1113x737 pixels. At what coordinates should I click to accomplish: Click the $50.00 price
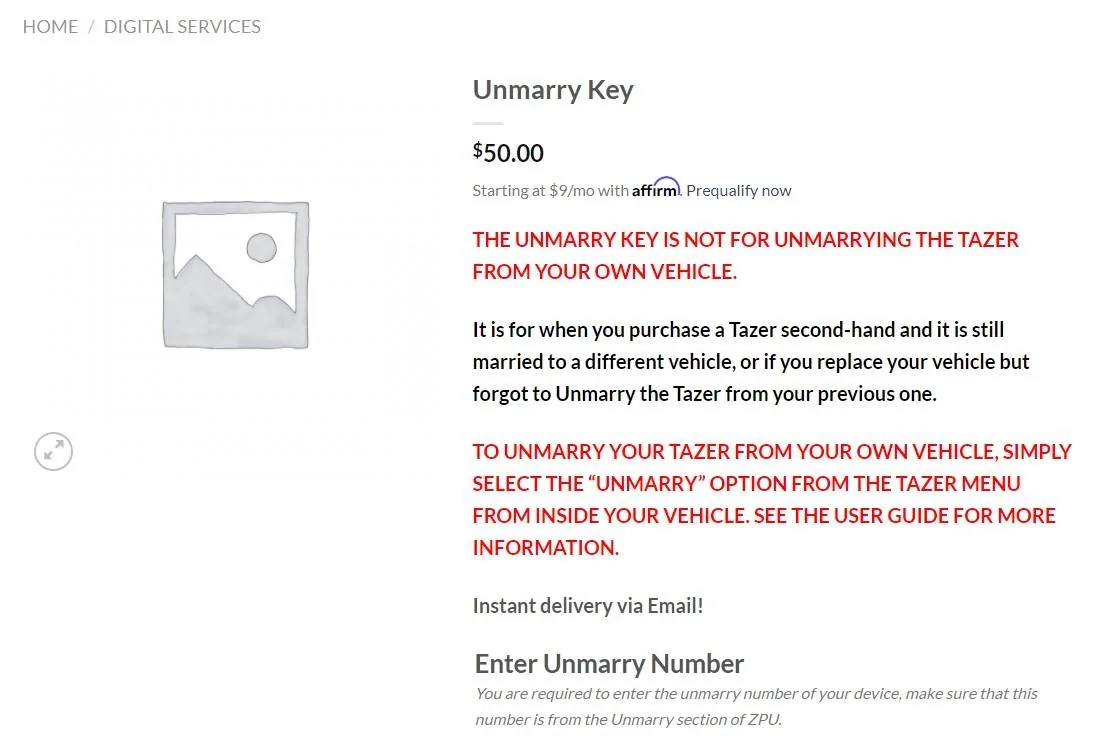click(x=508, y=153)
